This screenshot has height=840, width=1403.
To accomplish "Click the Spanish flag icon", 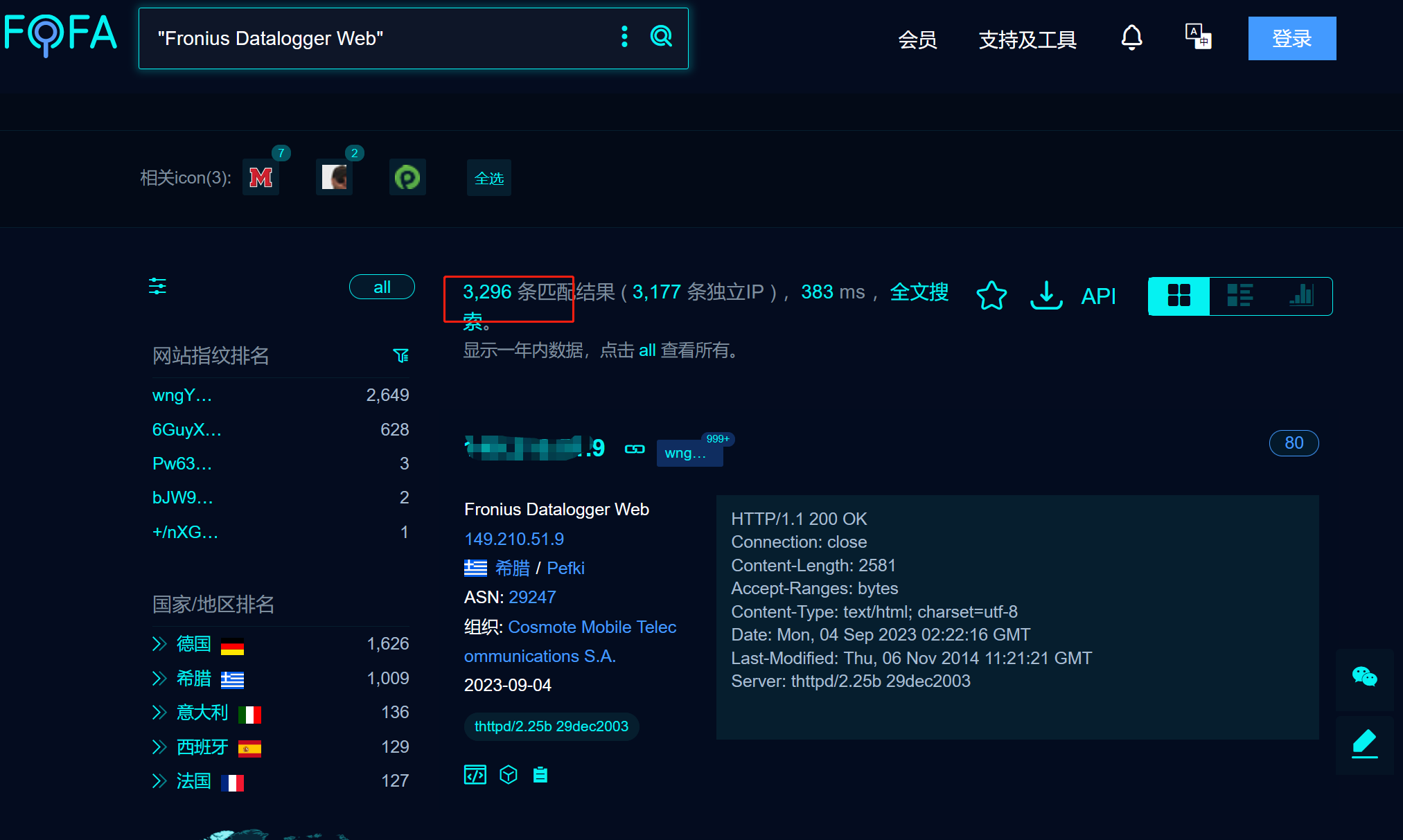I will click(x=249, y=749).
